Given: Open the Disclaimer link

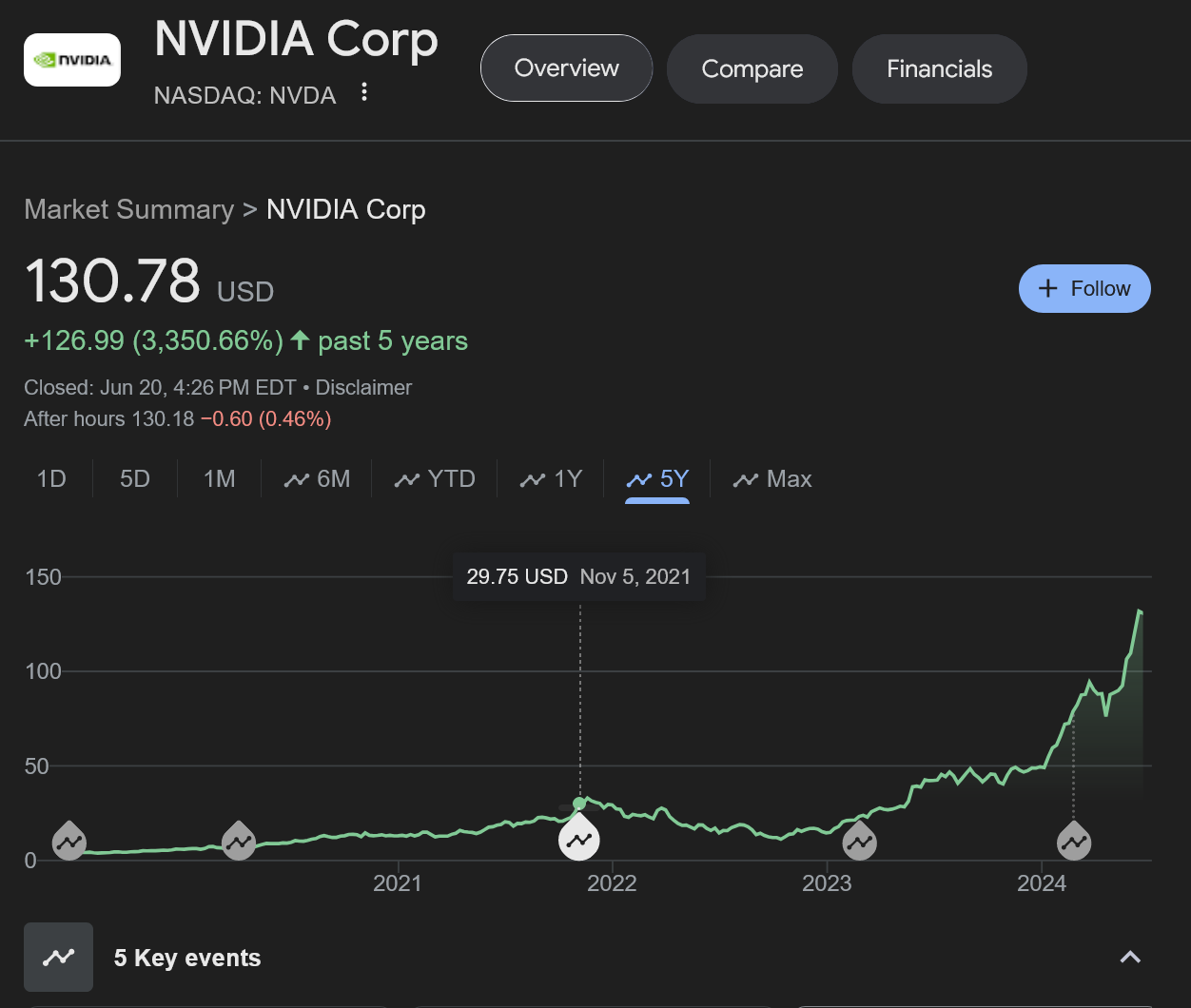Looking at the screenshot, I should tap(363, 388).
